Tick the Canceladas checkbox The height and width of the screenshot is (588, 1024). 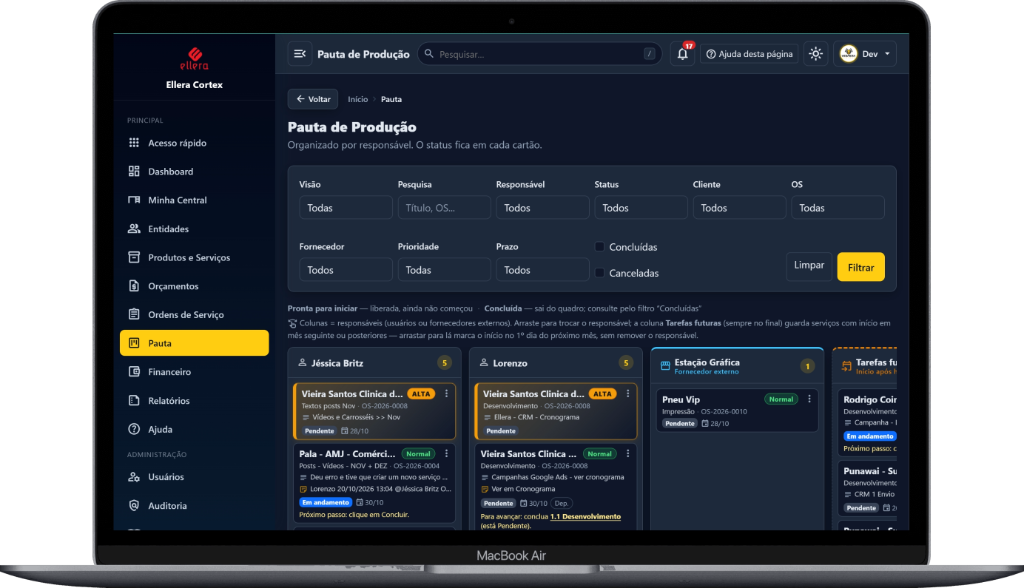pos(600,272)
